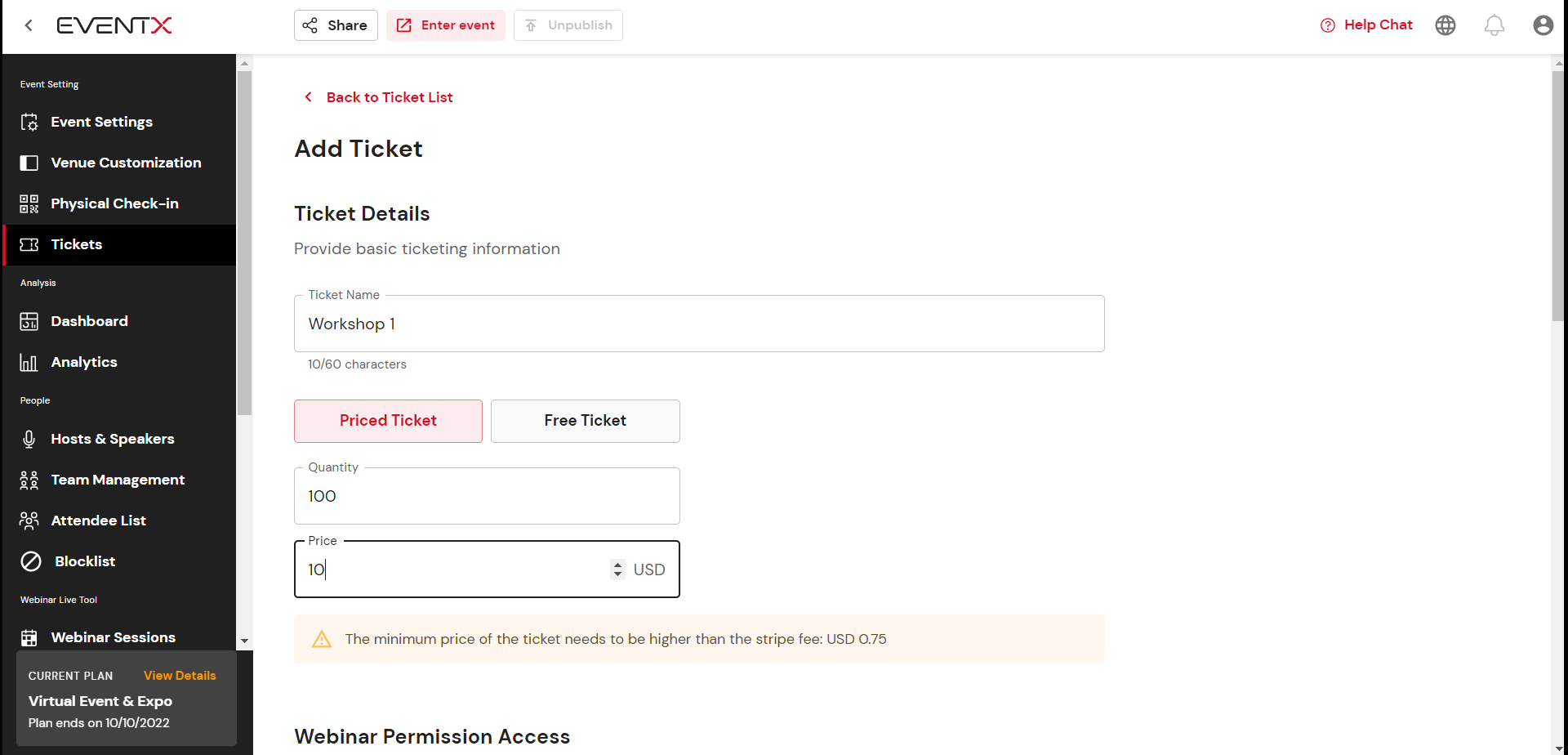Click the sidebar scroll-down arrow

click(x=244, y=641)
